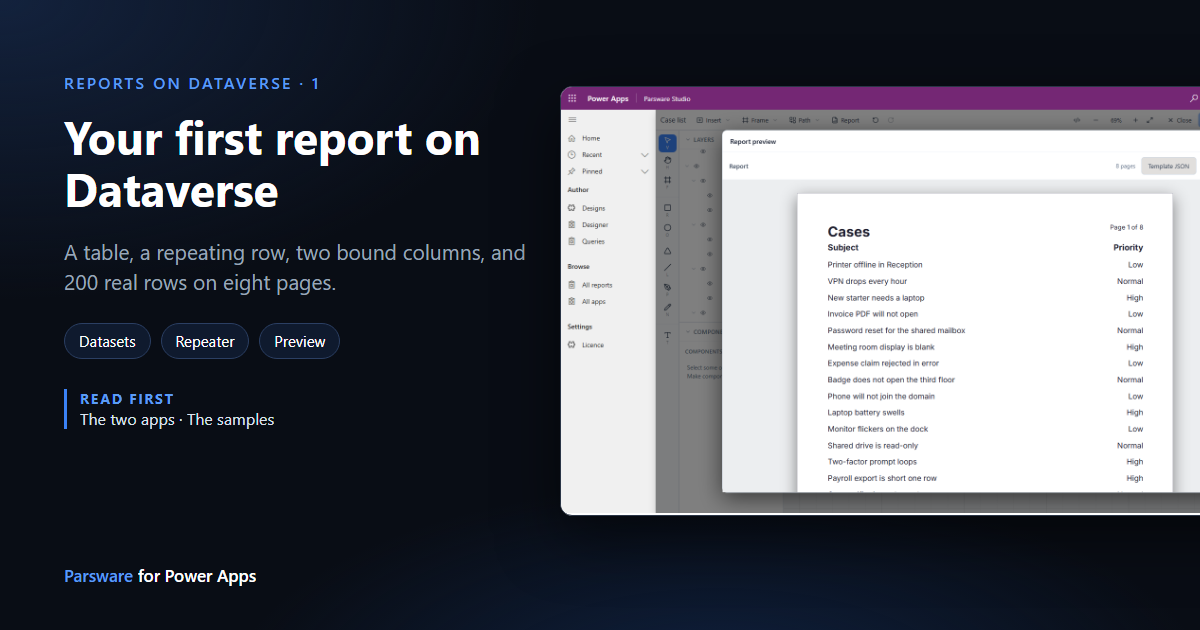Click the Case list title in toolbar

[x=673, y=120]
